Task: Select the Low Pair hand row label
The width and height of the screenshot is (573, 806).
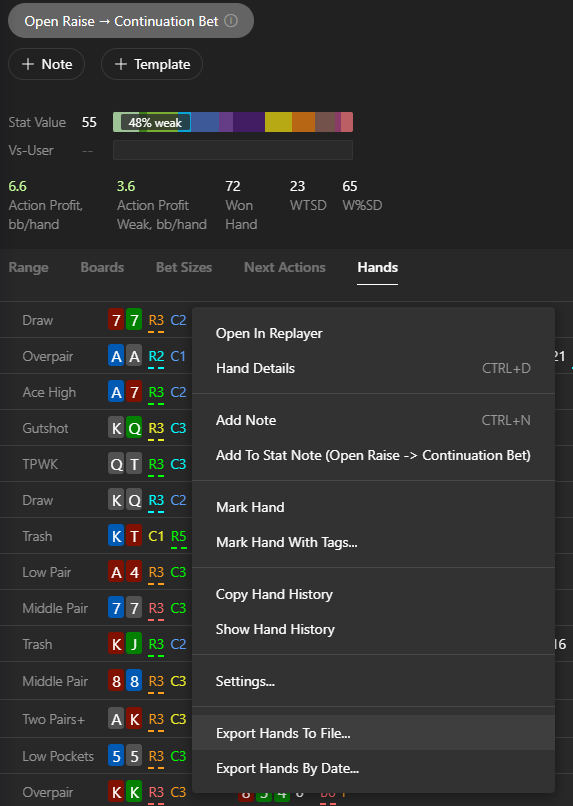Action: coord(46,572)
